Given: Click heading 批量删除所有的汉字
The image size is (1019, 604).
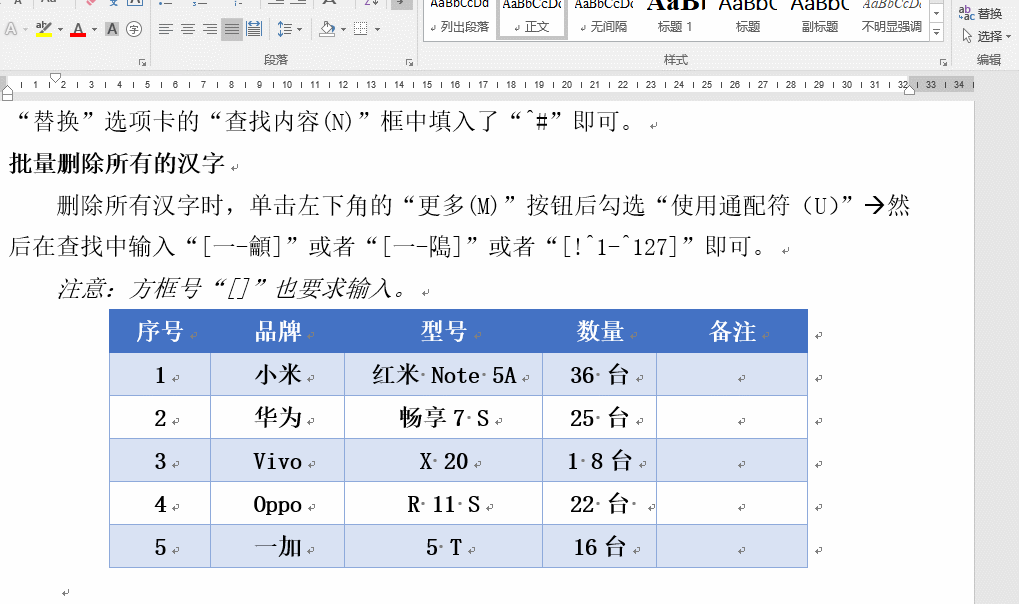Looking at the screenshot, I should pos(117,164).
